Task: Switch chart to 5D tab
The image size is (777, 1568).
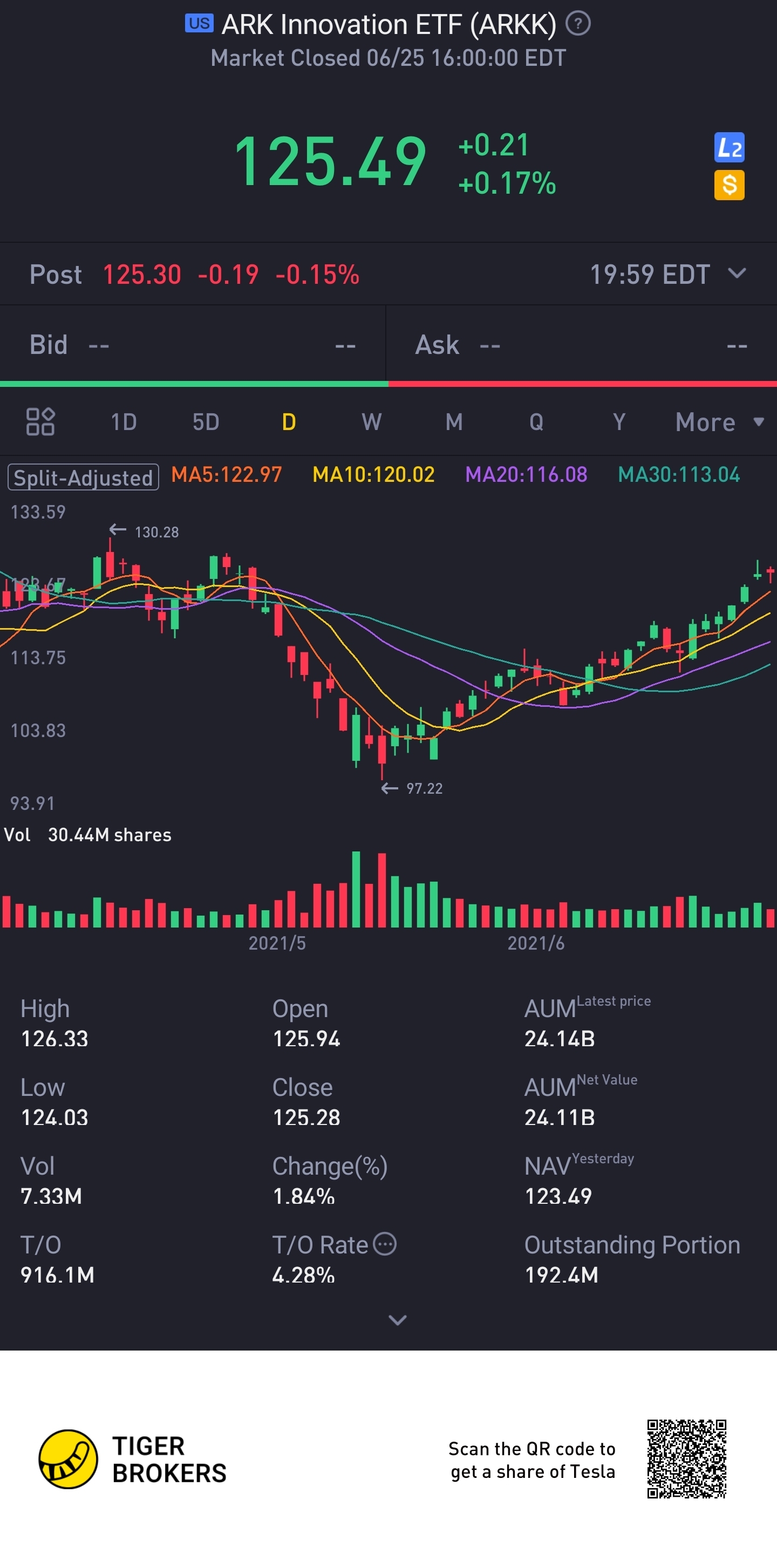Action: (x=206, y=422)
